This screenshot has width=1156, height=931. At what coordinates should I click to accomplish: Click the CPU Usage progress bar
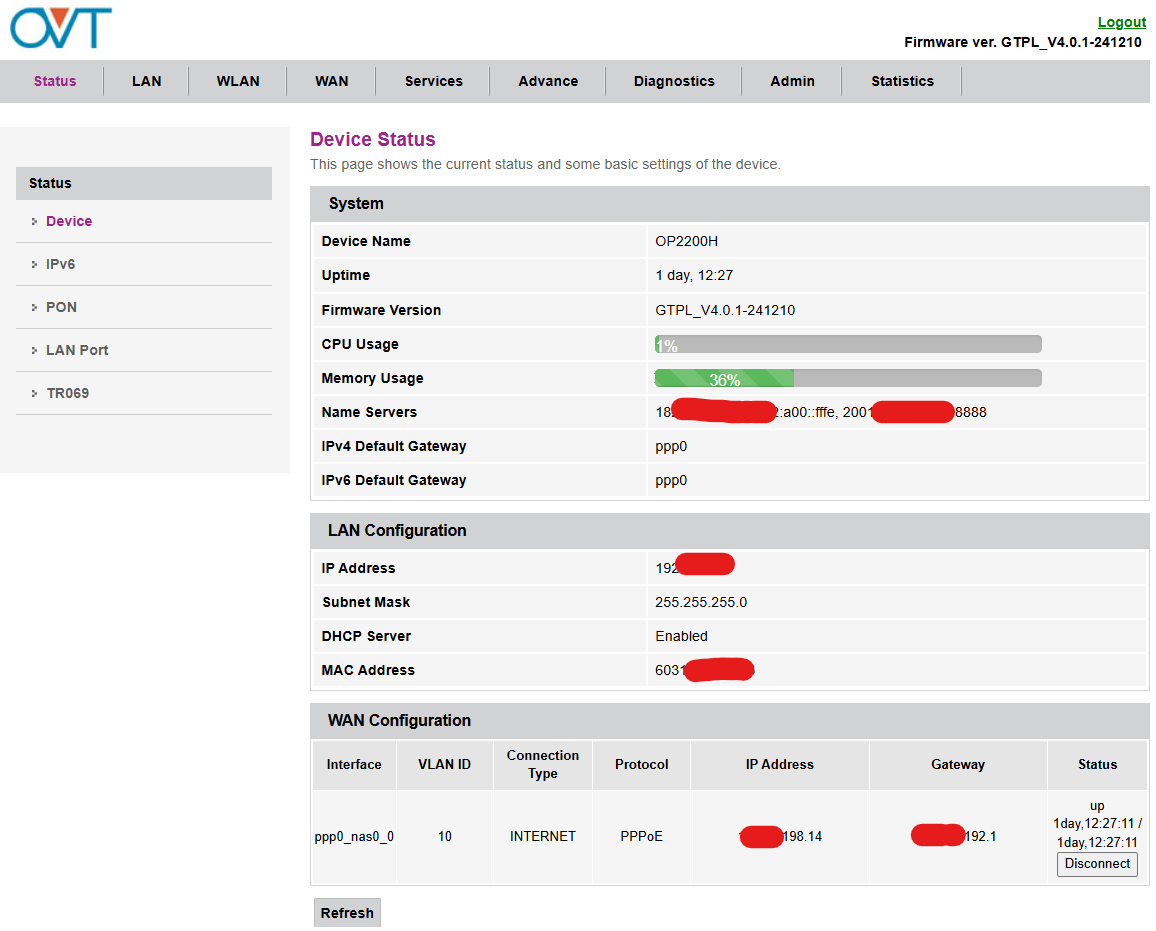coord(848,344)
